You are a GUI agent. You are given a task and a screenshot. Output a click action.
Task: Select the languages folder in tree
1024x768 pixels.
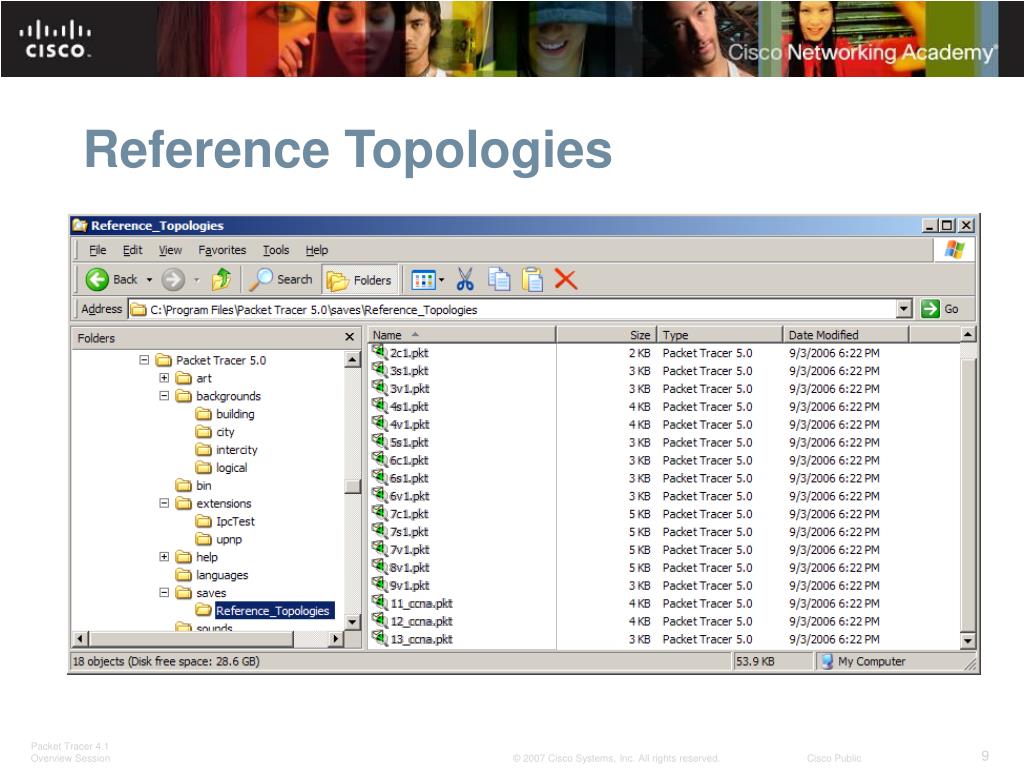click(212, 575)
